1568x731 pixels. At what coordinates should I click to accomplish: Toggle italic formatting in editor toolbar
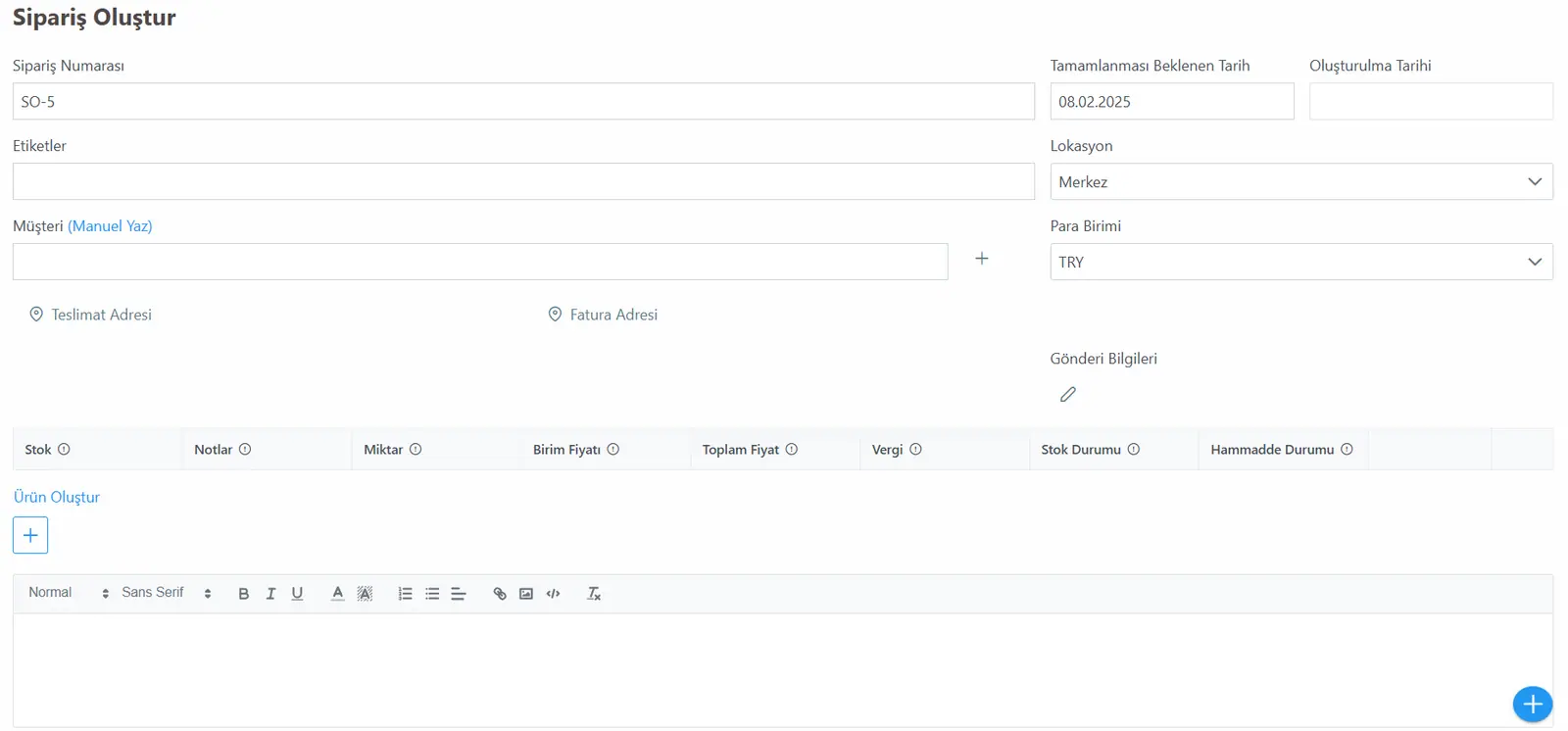270,594
